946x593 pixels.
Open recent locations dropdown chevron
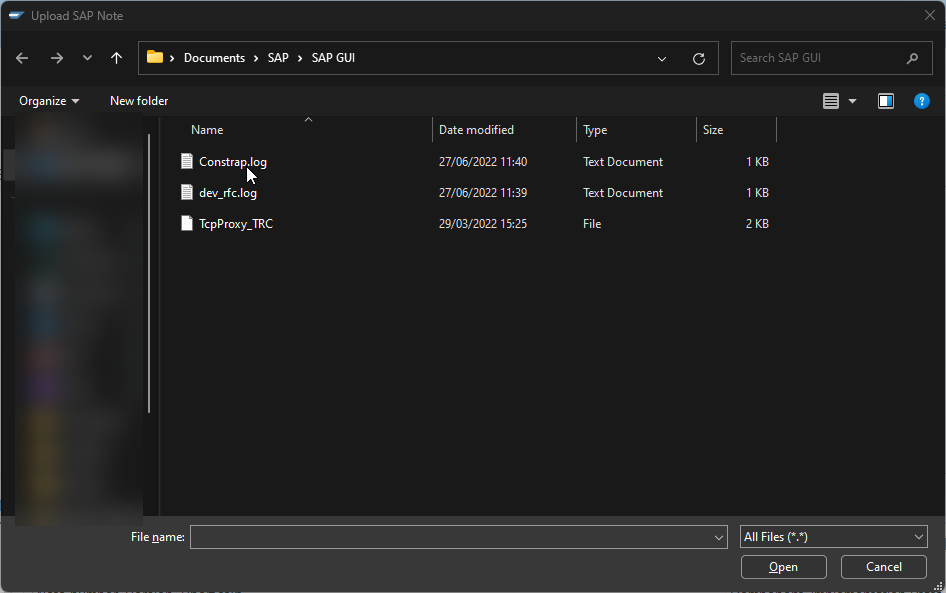pyautogui.click(x=87, y=58)
